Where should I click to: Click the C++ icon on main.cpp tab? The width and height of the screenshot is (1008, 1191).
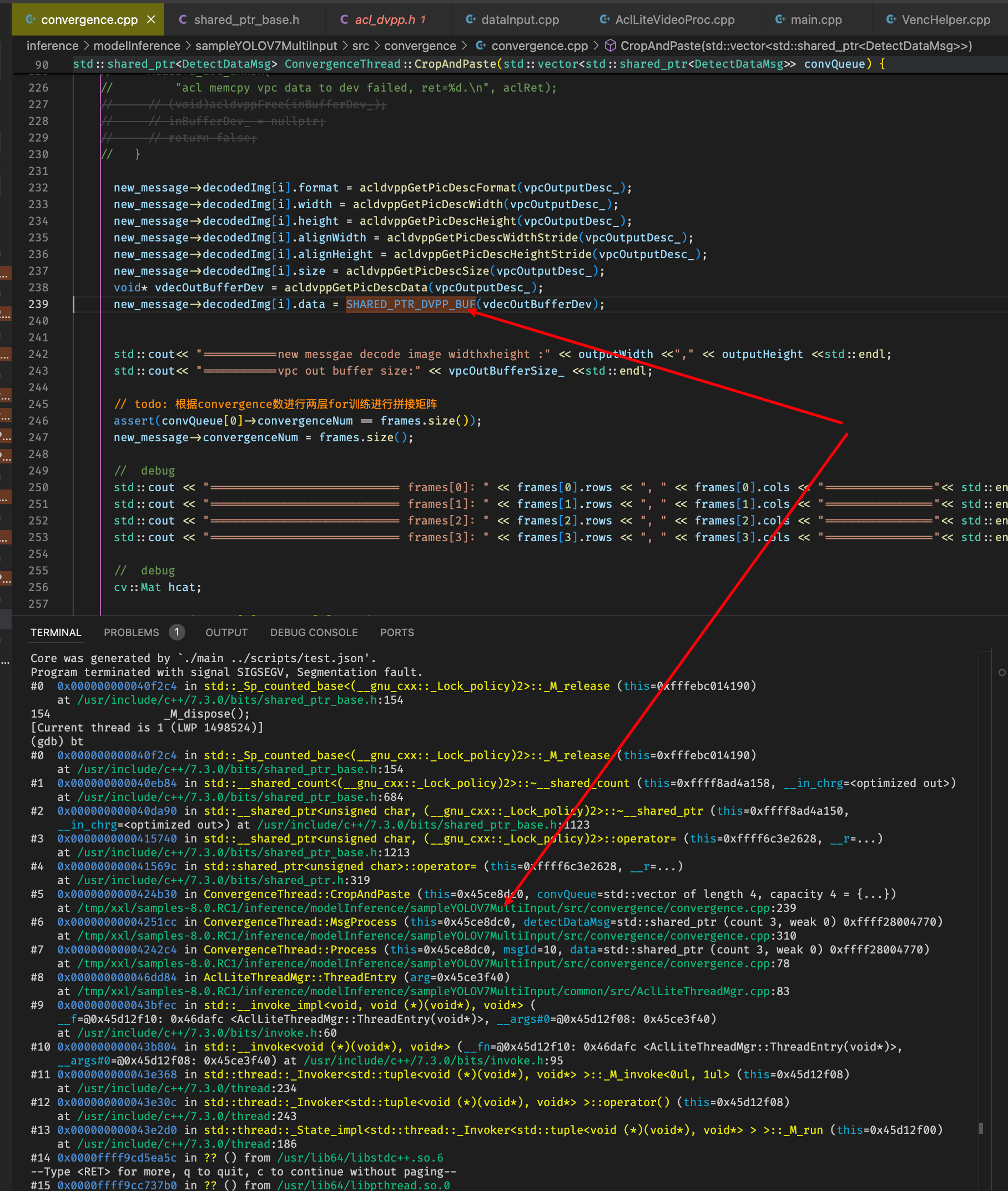pyautogui.click(x=780, y=19)
